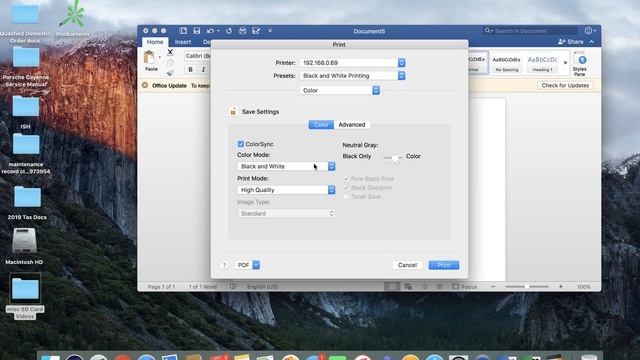The width and height of the screenshot is (640, 360).
Task: Select the ISH folder on desktop
Action: coord(26,106)
